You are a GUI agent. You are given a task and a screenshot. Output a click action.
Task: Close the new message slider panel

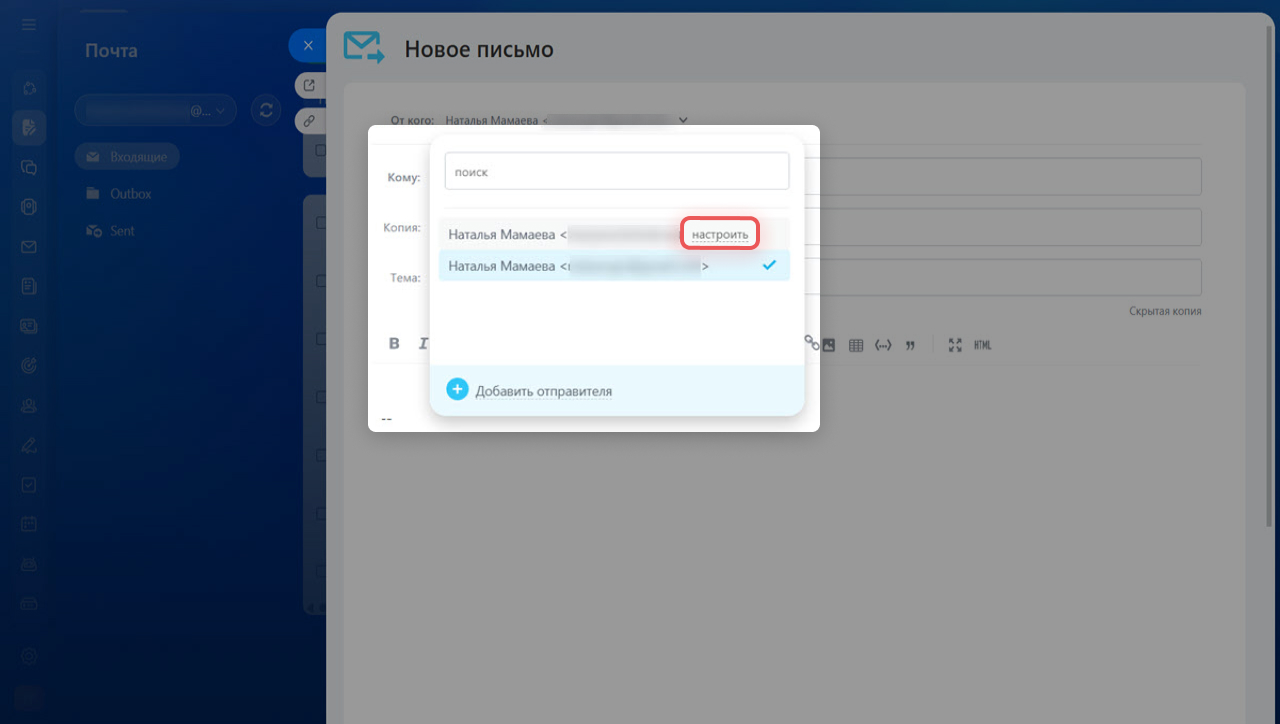tap(308, 46)
